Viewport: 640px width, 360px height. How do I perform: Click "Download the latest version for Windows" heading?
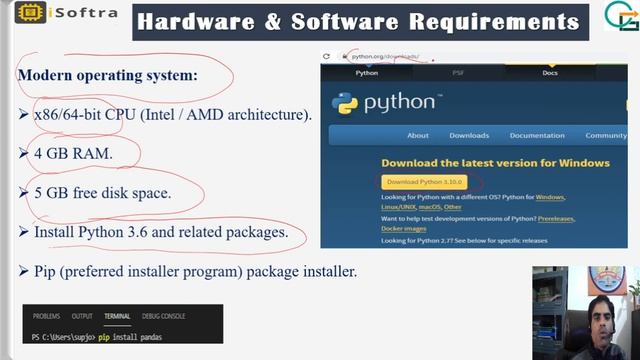(x=496, y=163)
